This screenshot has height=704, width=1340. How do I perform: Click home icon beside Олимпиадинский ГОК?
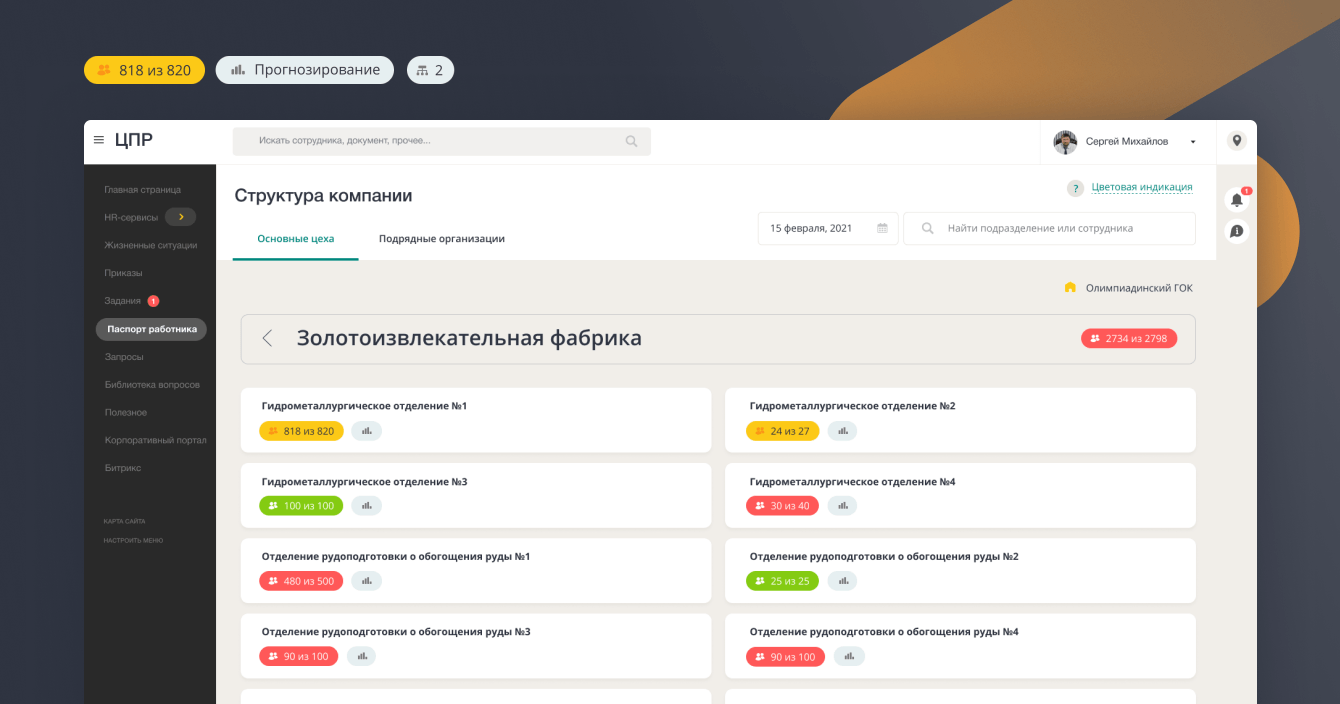[x=1070, y=288]
